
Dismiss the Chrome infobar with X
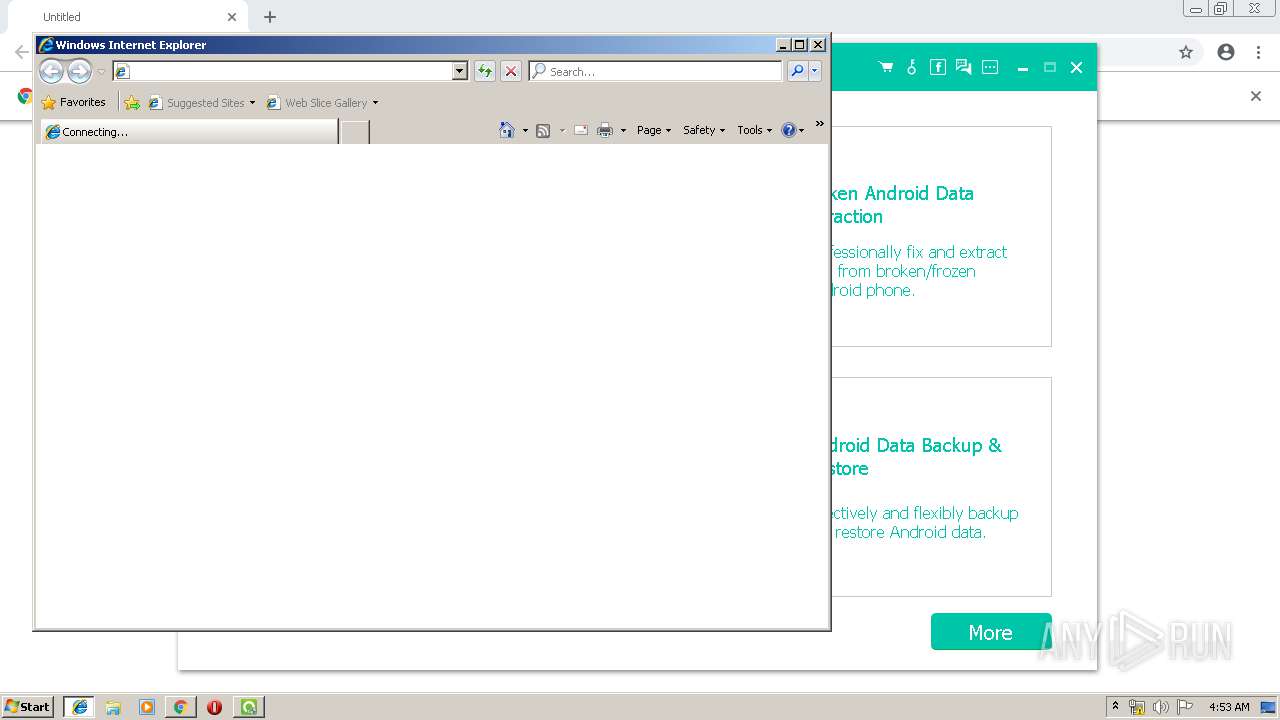1256,96
